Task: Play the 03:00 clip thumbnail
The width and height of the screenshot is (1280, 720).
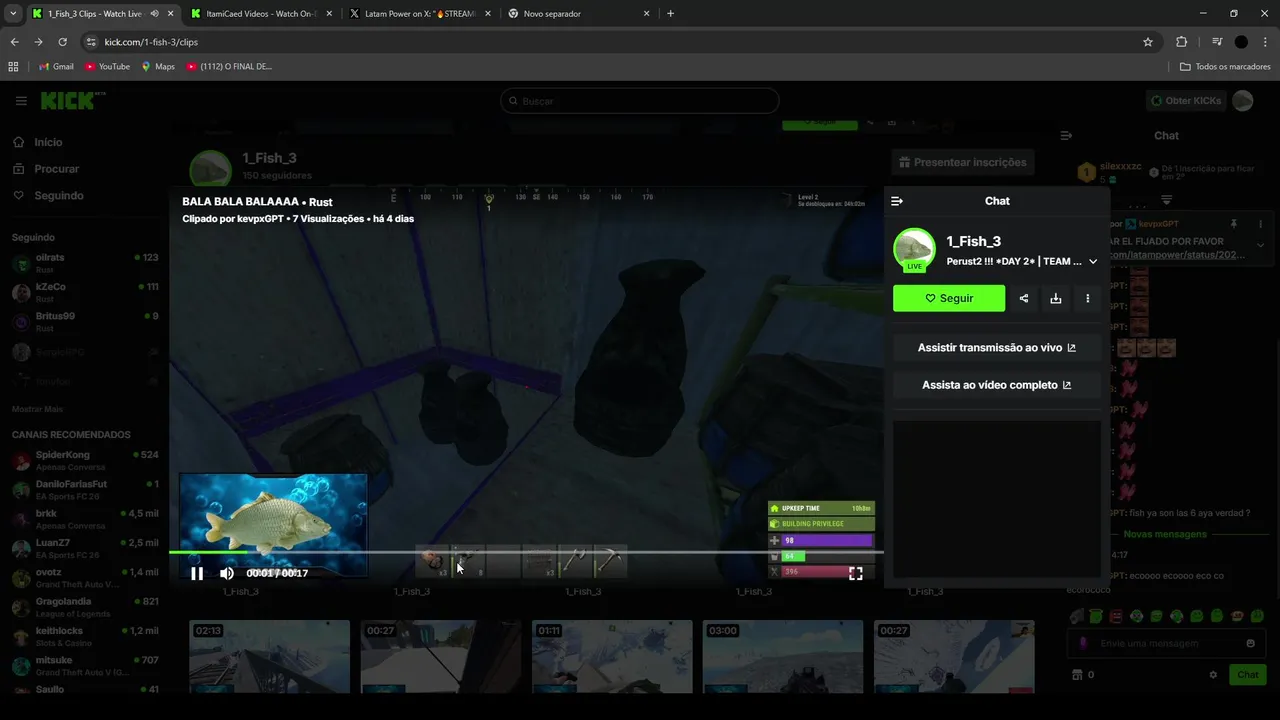Action: [783, 657]
